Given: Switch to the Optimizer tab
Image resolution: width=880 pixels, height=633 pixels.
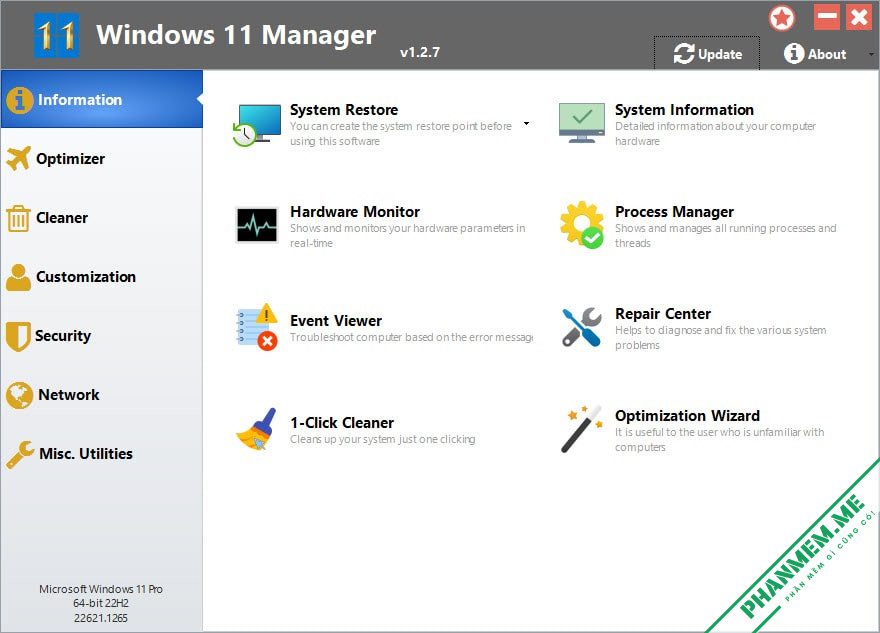Looking at the screenshot, I should [102, 159].
